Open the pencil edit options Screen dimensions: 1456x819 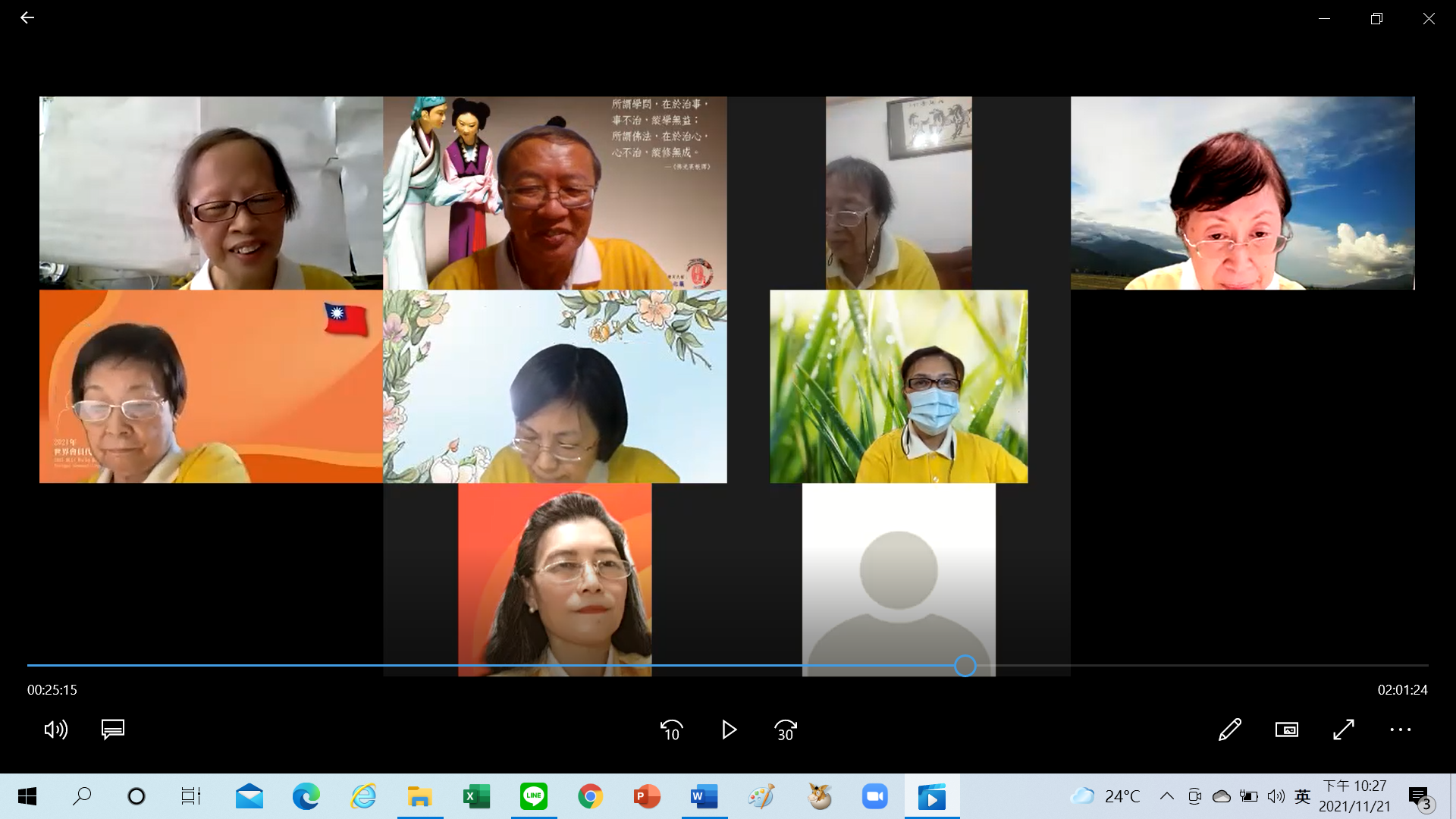click(1230, 730)
